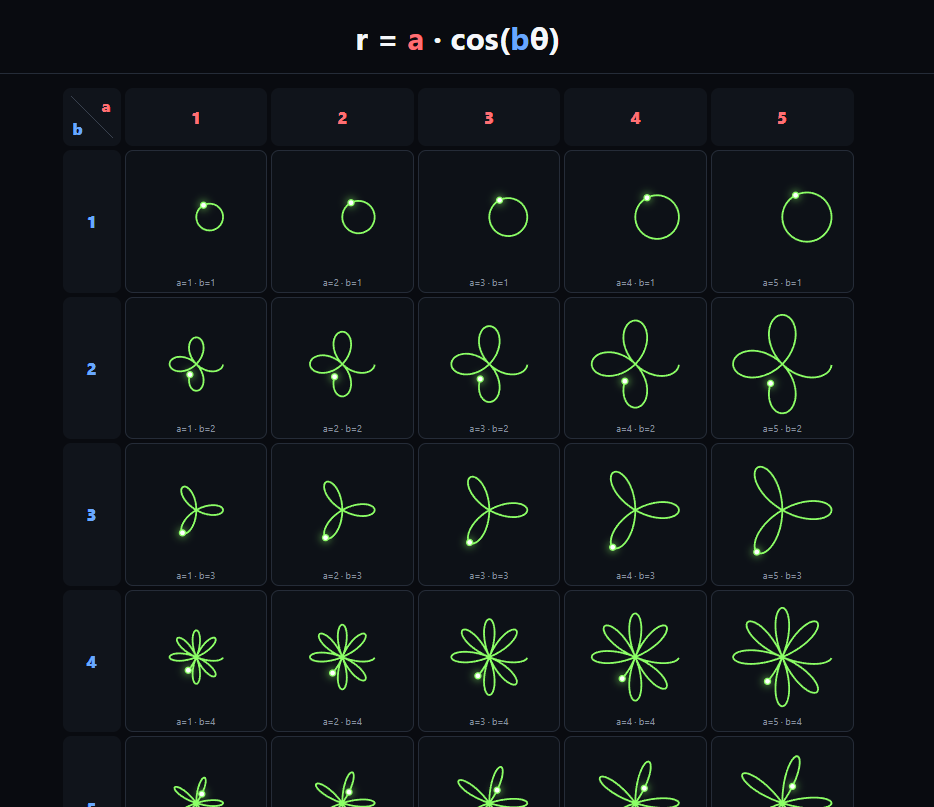Click the formula title r = a · cos(bθ)

[x=457, y=40]
